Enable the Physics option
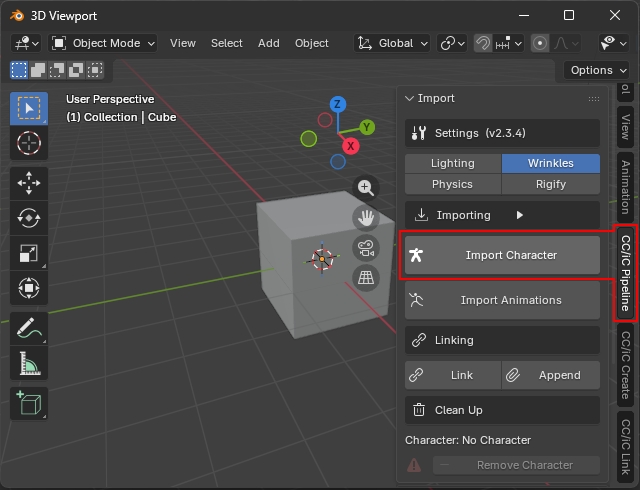 coord(453,184)
